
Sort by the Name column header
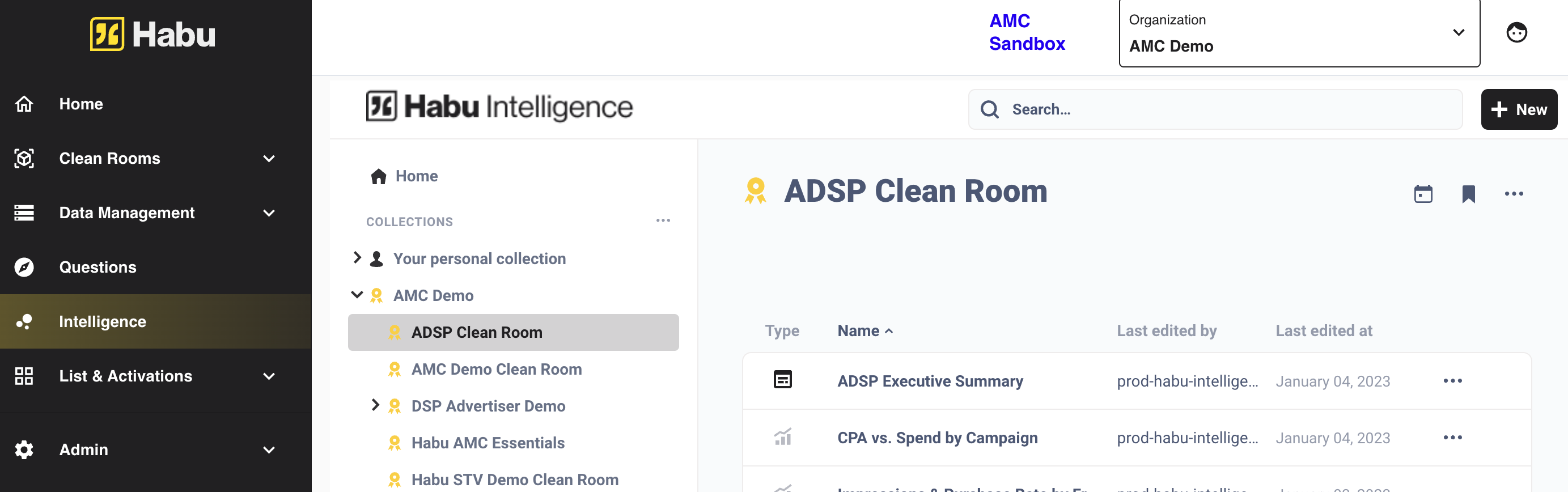coord(864,331)
